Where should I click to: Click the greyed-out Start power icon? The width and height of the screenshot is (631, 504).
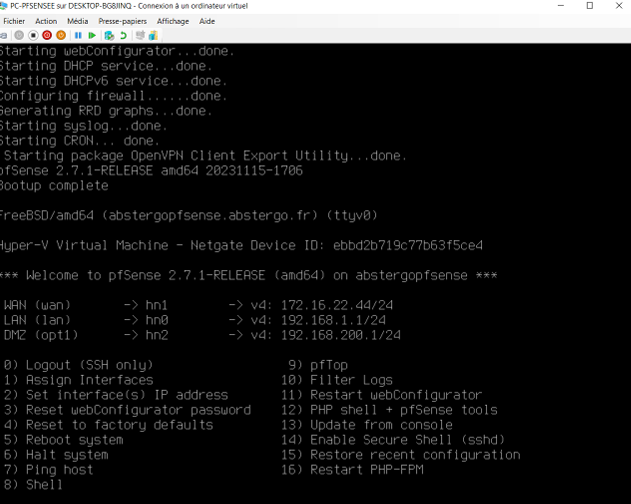(19, 35)
